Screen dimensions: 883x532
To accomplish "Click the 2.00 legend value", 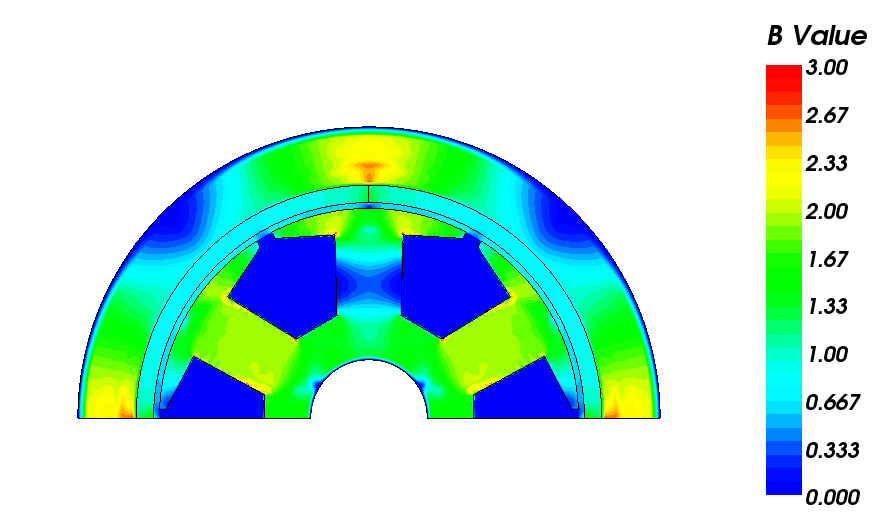I will tap(826, 211).
